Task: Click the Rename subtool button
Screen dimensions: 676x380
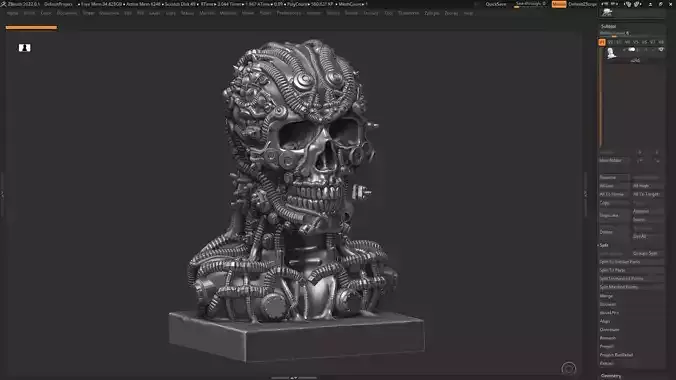Action: pos(614,177)
